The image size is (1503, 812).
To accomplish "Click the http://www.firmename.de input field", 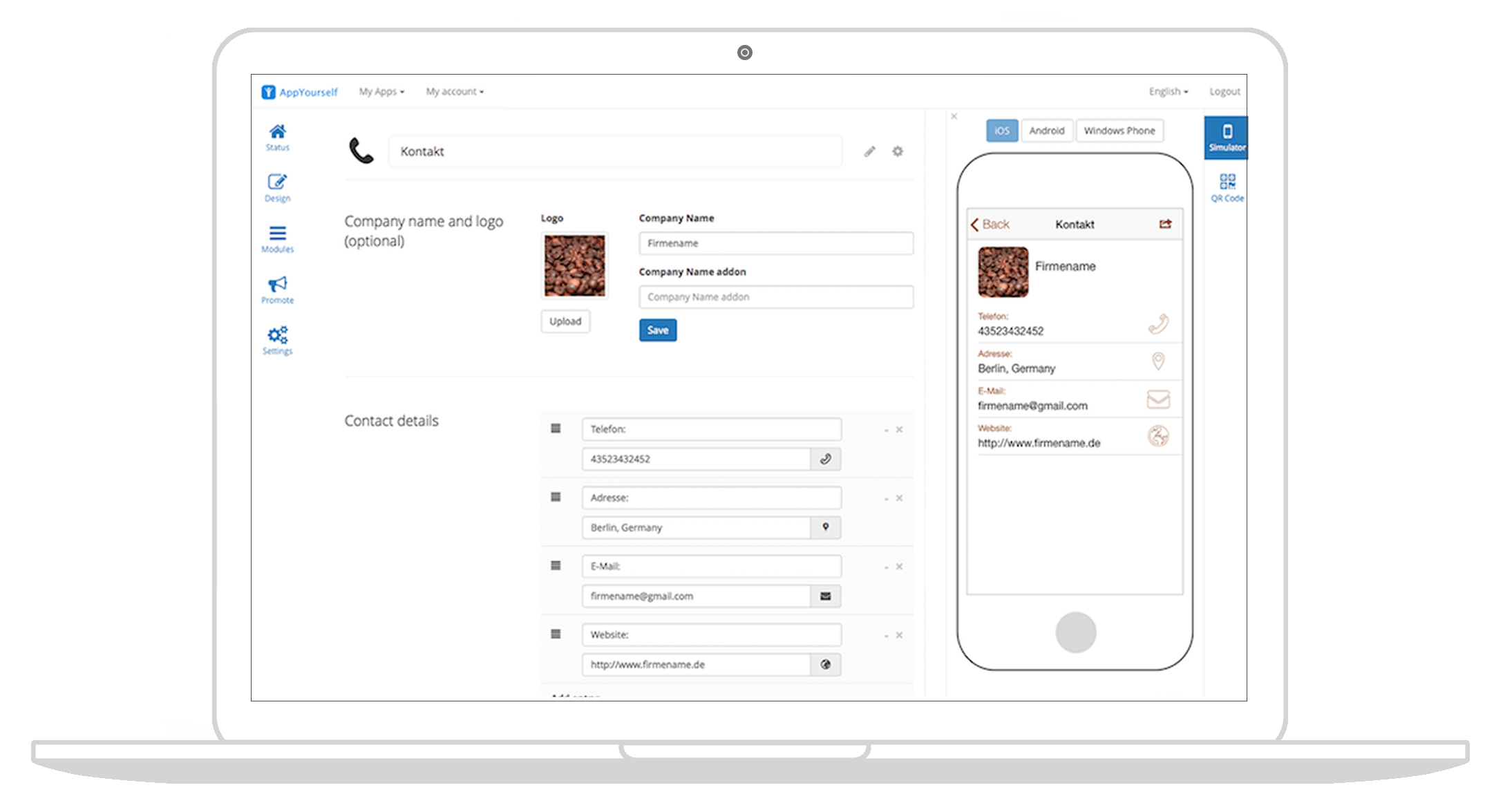I will (x=696, y=664).
